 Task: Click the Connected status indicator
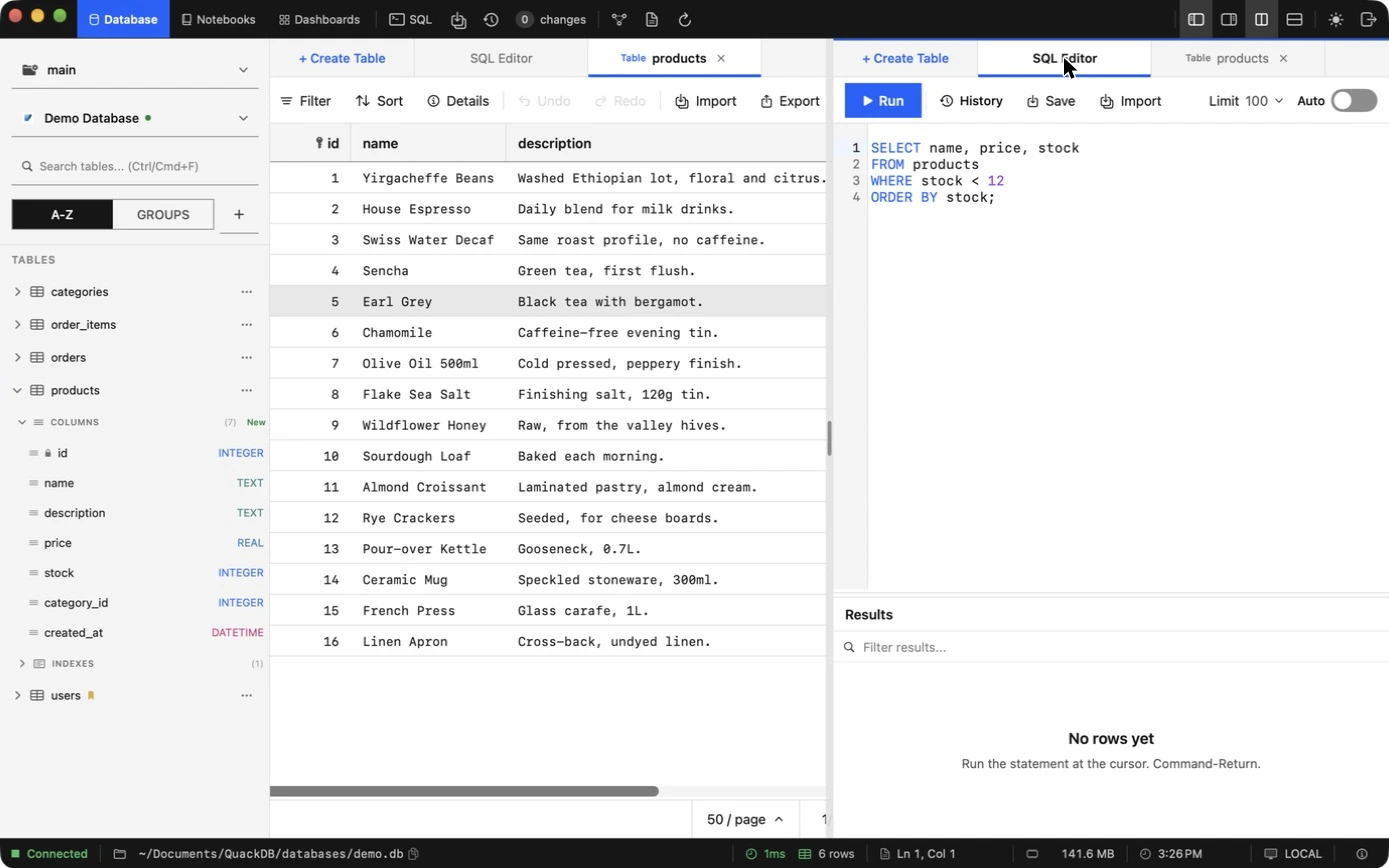click(49, 854)
